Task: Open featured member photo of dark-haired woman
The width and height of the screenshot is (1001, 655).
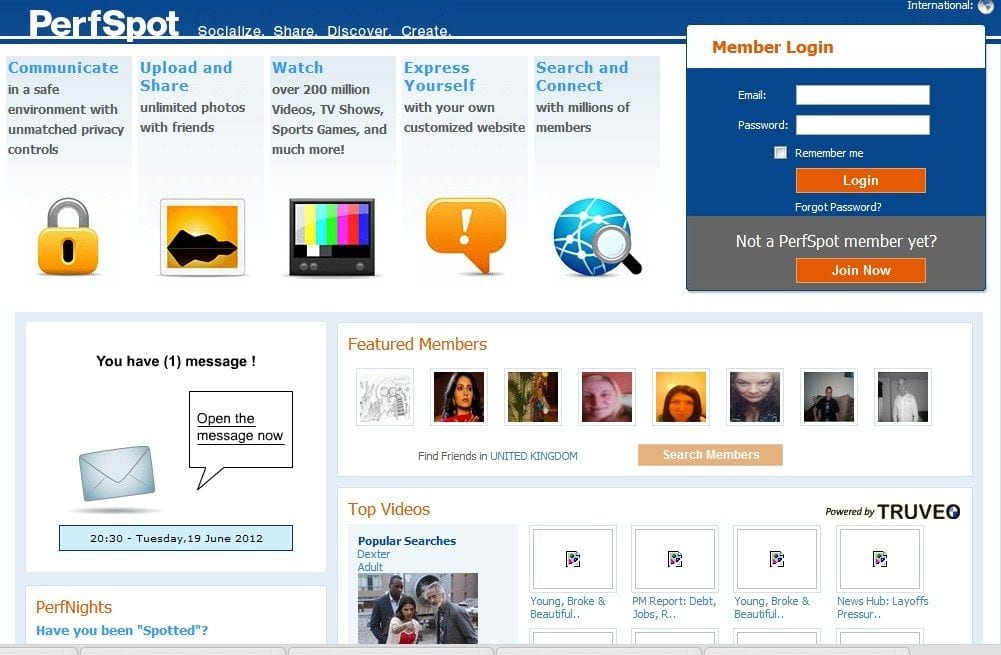Action: [x=755, y=397]
